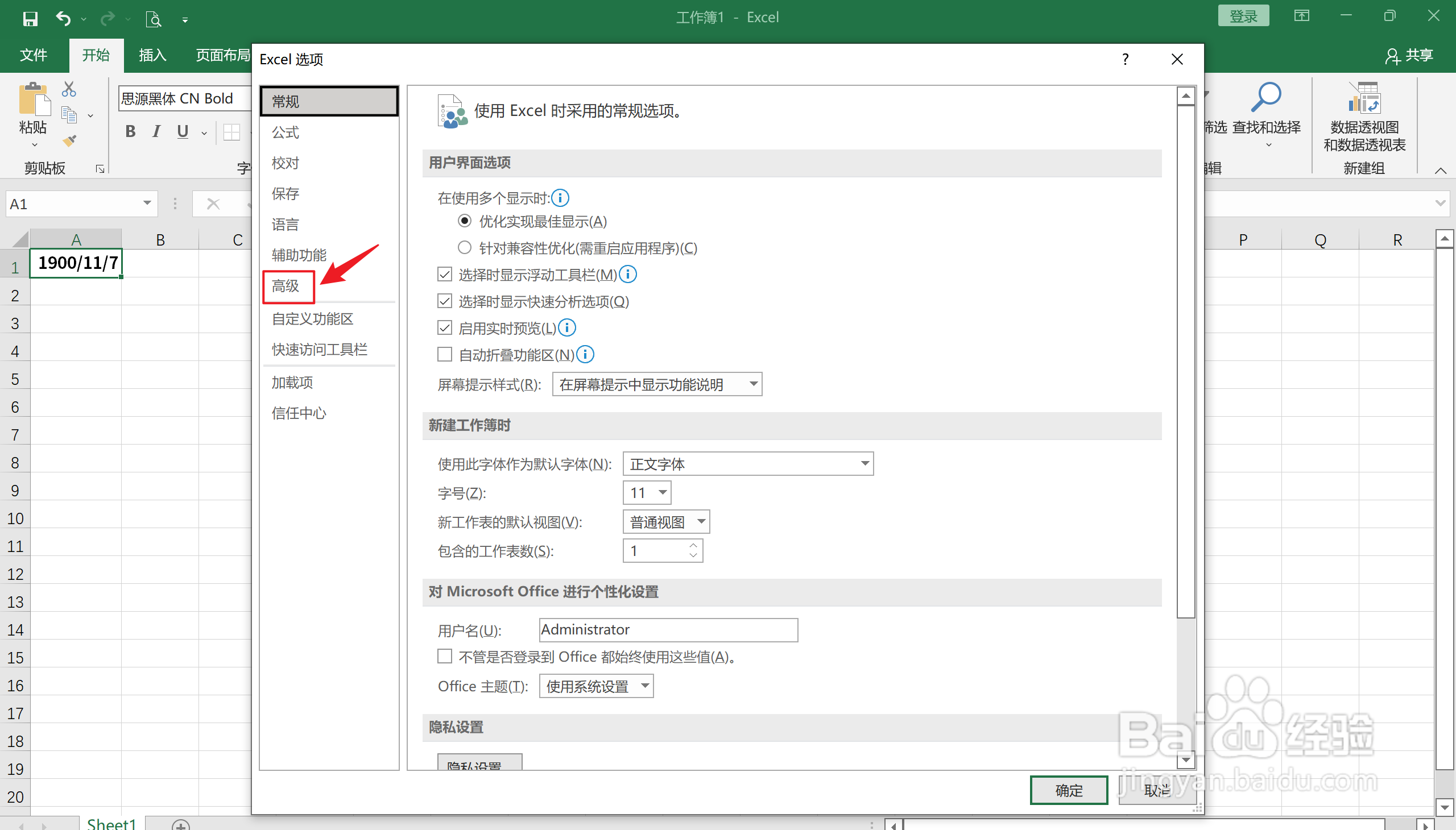Open Print Preview icon in quick access toolbar

pyautogui.click(x=153, y=19)
